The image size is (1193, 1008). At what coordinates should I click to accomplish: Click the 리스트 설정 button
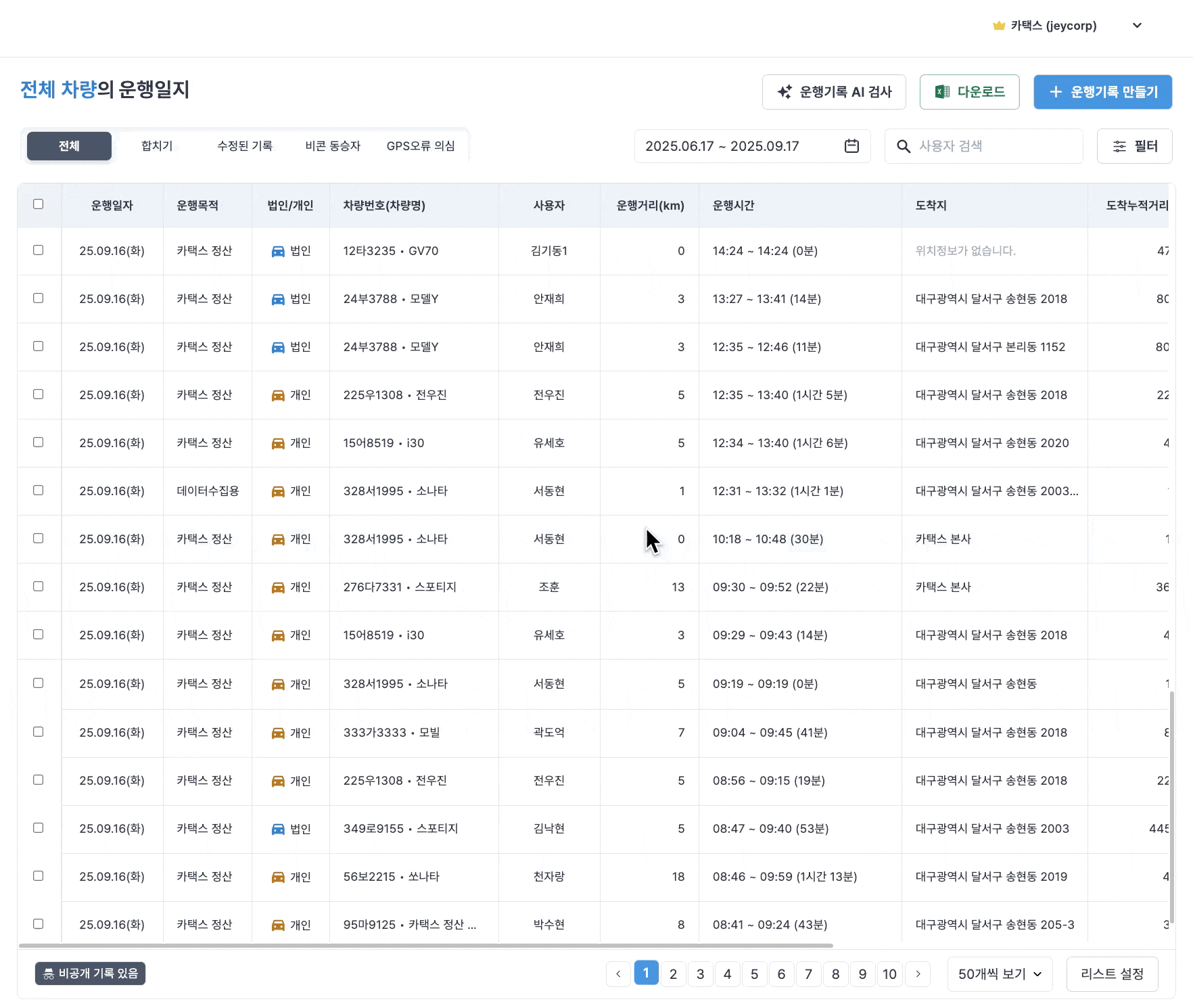coord(1112,973)
